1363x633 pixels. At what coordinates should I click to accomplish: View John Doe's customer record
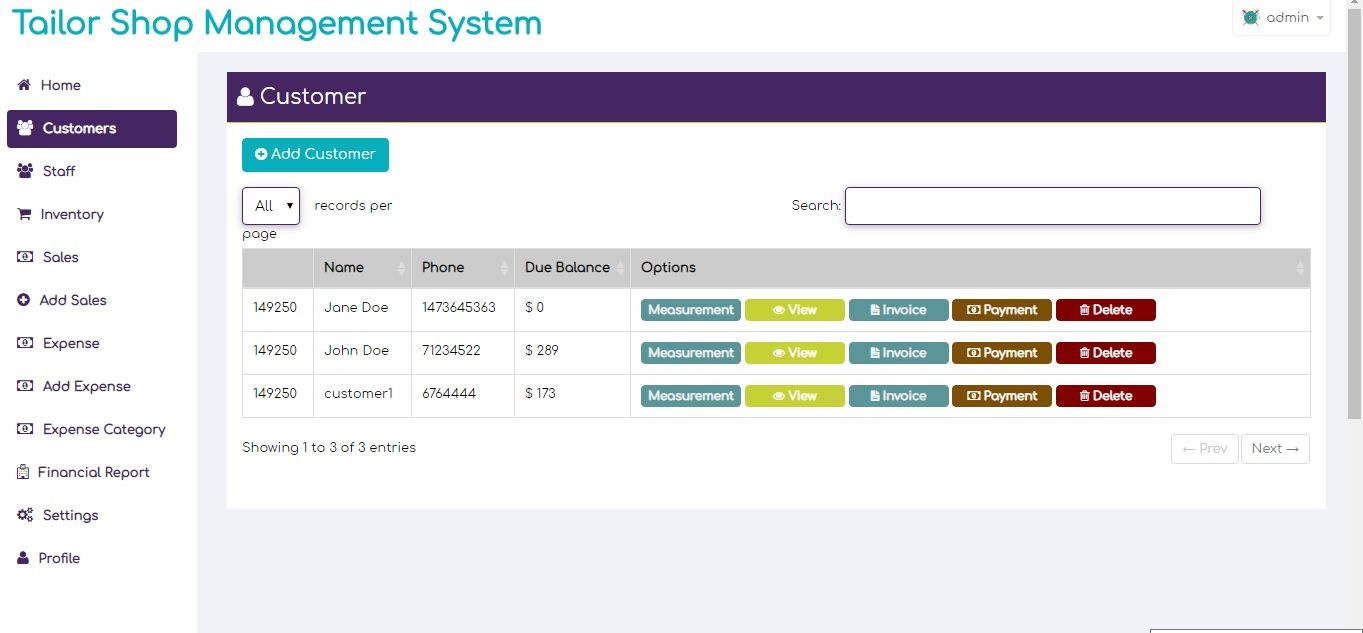(x=795, y=353)
